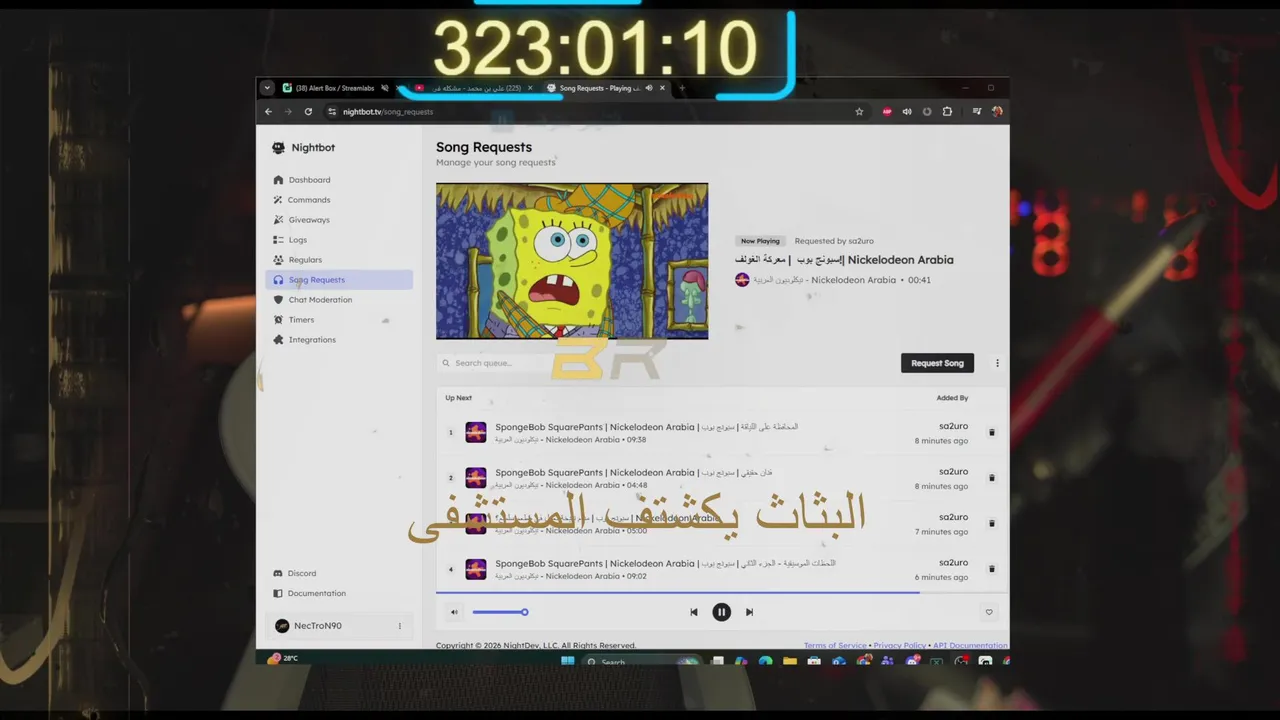
Task: Open Integrations page
Action: [339, 340]
